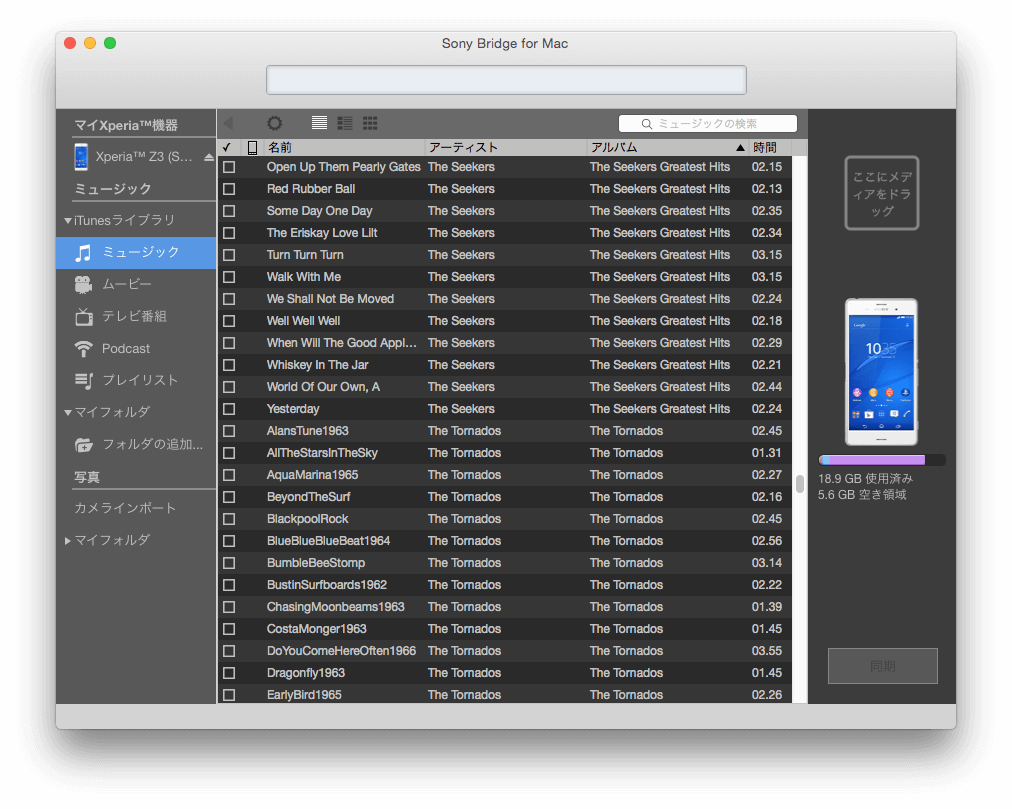The width and height of the screenshot is (1012, 809).
Task: Check the box for Dragonfly1963
Action: [x=229, y=673]
